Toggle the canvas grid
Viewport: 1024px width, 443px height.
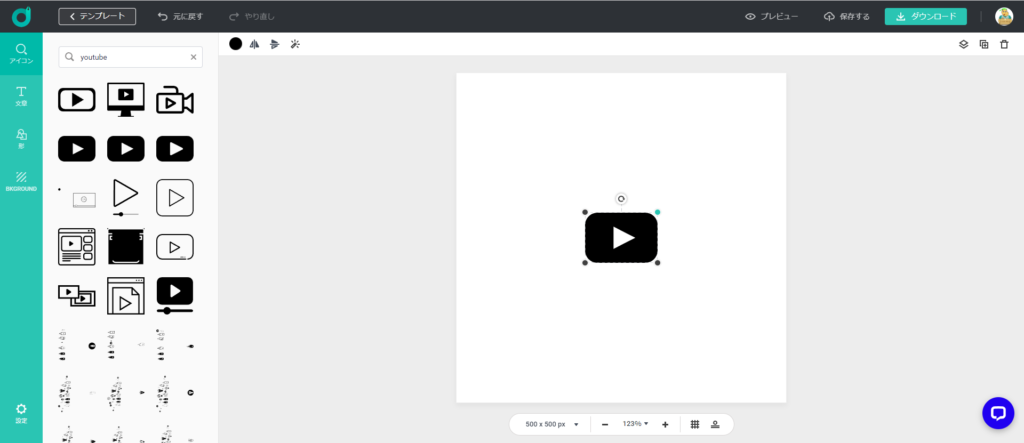695,424
